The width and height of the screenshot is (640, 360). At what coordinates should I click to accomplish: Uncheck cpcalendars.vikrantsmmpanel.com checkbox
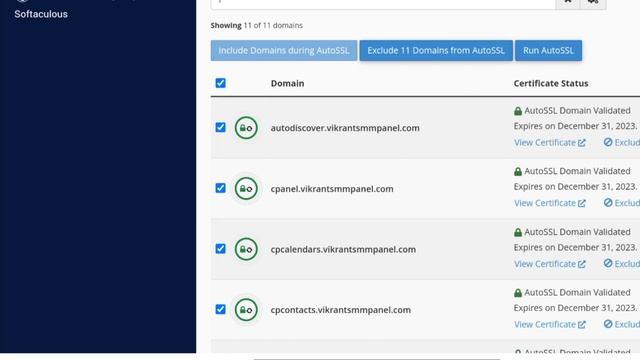(x=220, y=249)
